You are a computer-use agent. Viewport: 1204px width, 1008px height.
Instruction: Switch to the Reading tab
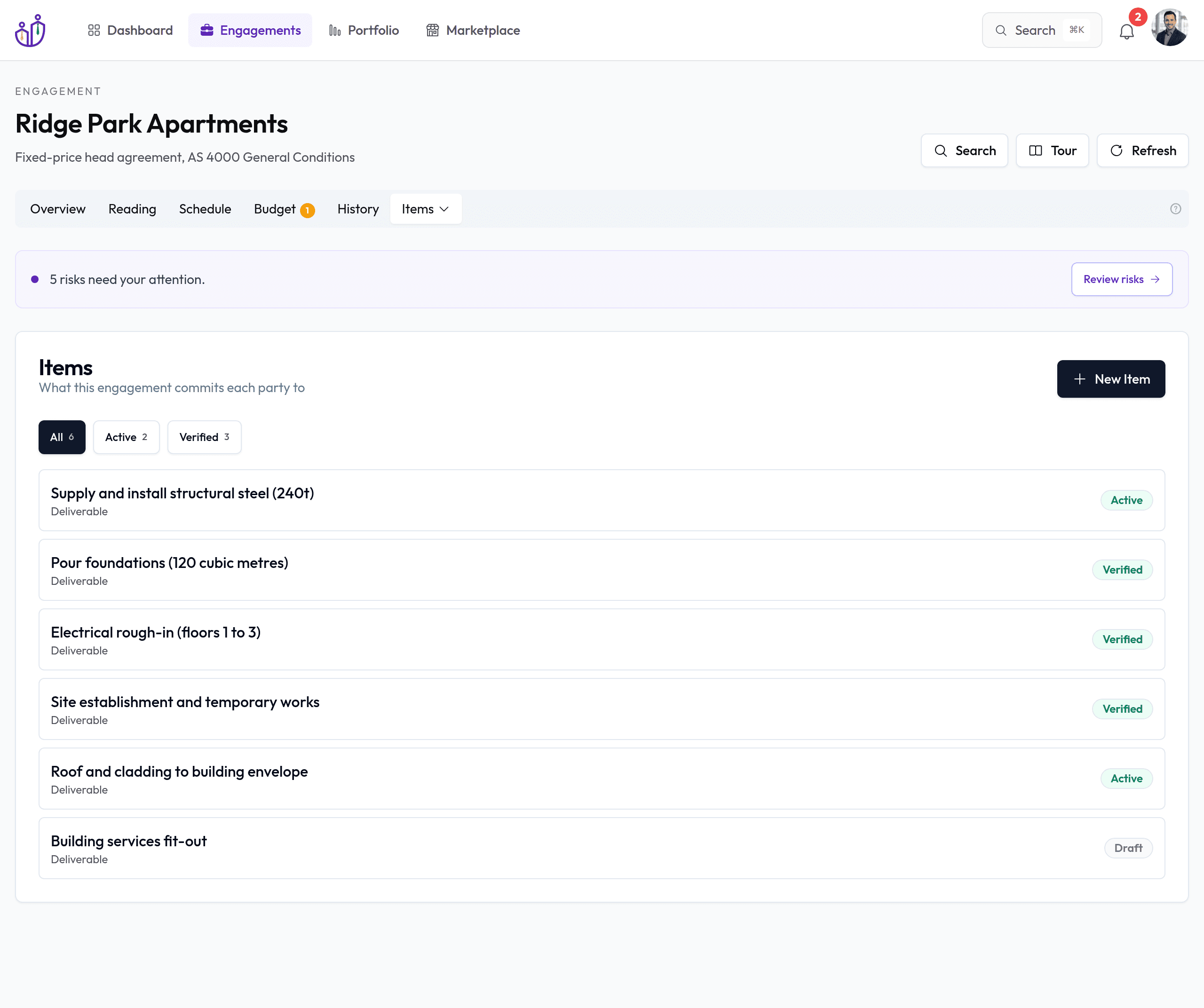(x=133, y=209)
